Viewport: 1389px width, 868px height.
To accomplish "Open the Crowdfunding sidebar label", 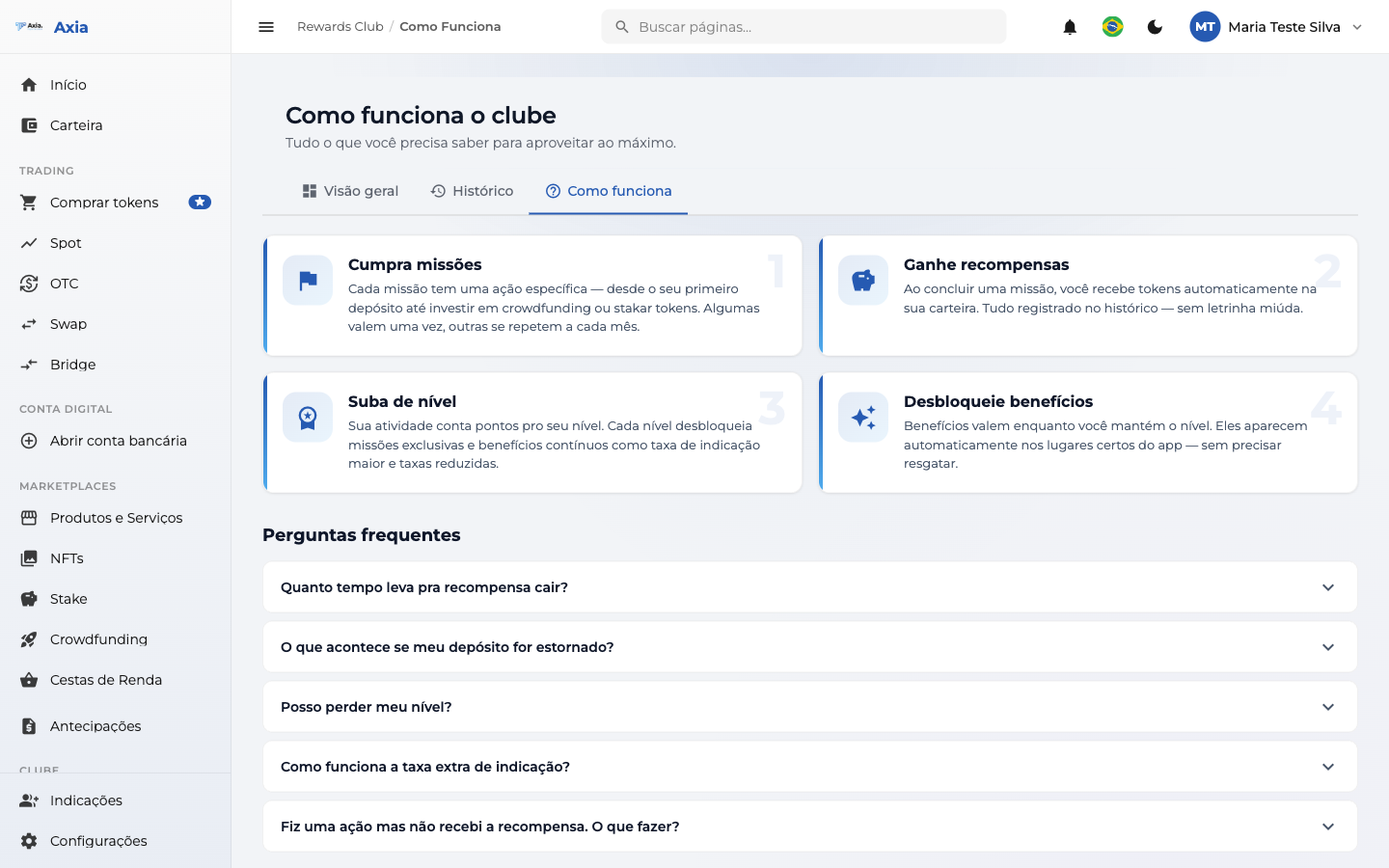I will click(x=98, y=639).
